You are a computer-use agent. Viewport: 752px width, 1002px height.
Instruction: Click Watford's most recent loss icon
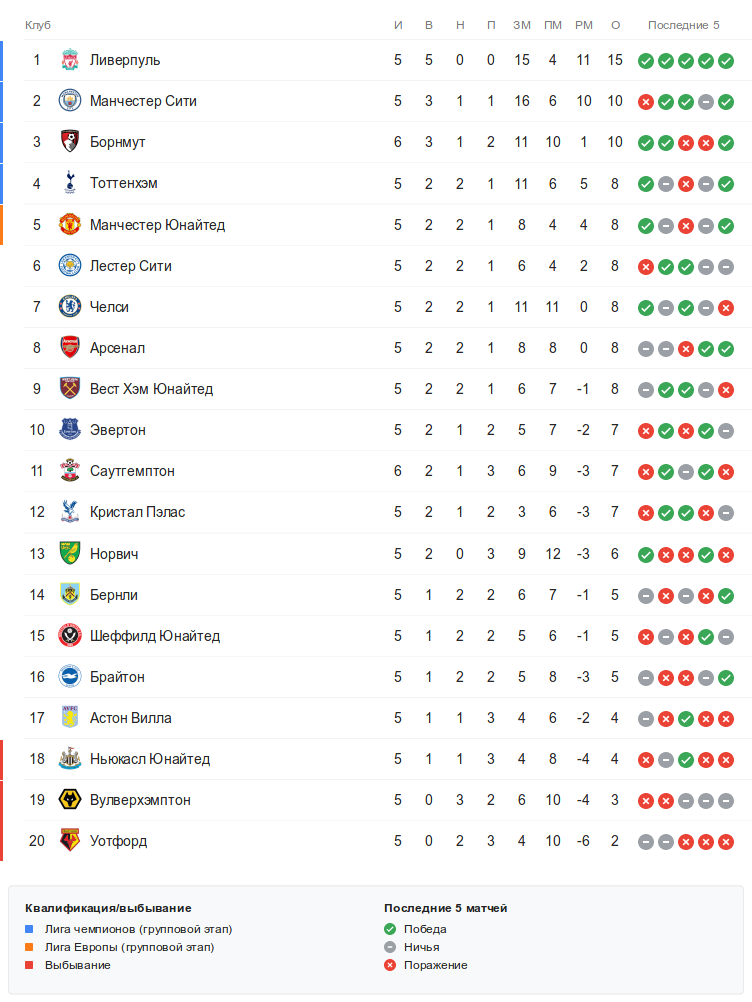[726, 842]
